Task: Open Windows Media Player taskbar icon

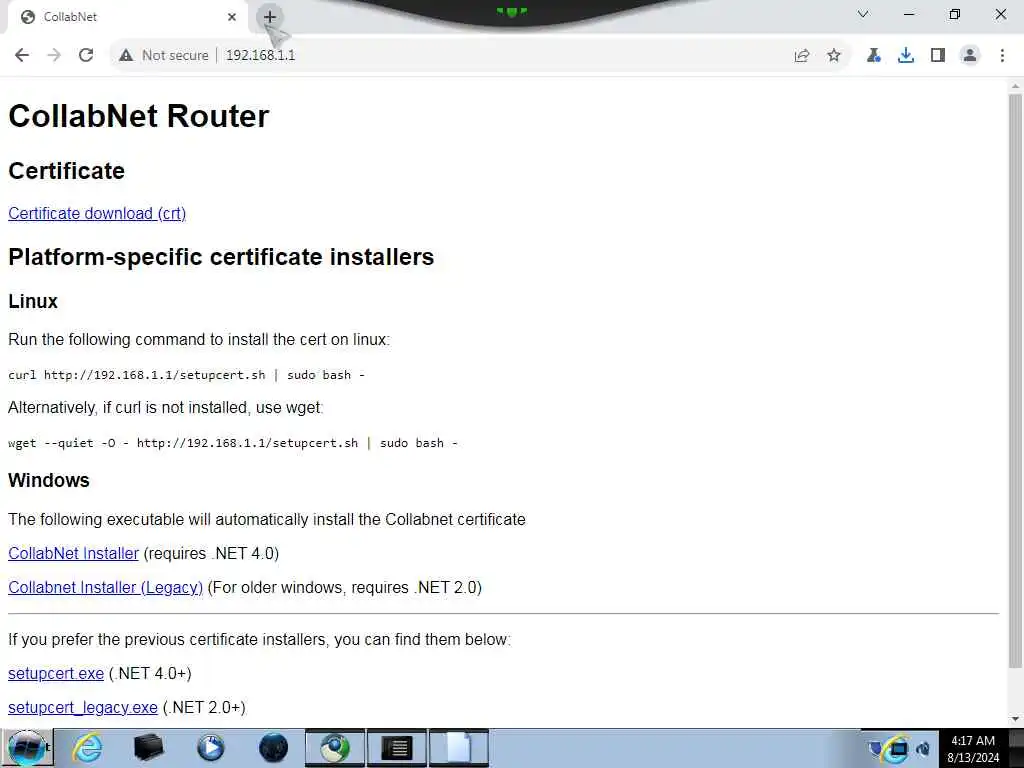Action: [x=210, y=748]
